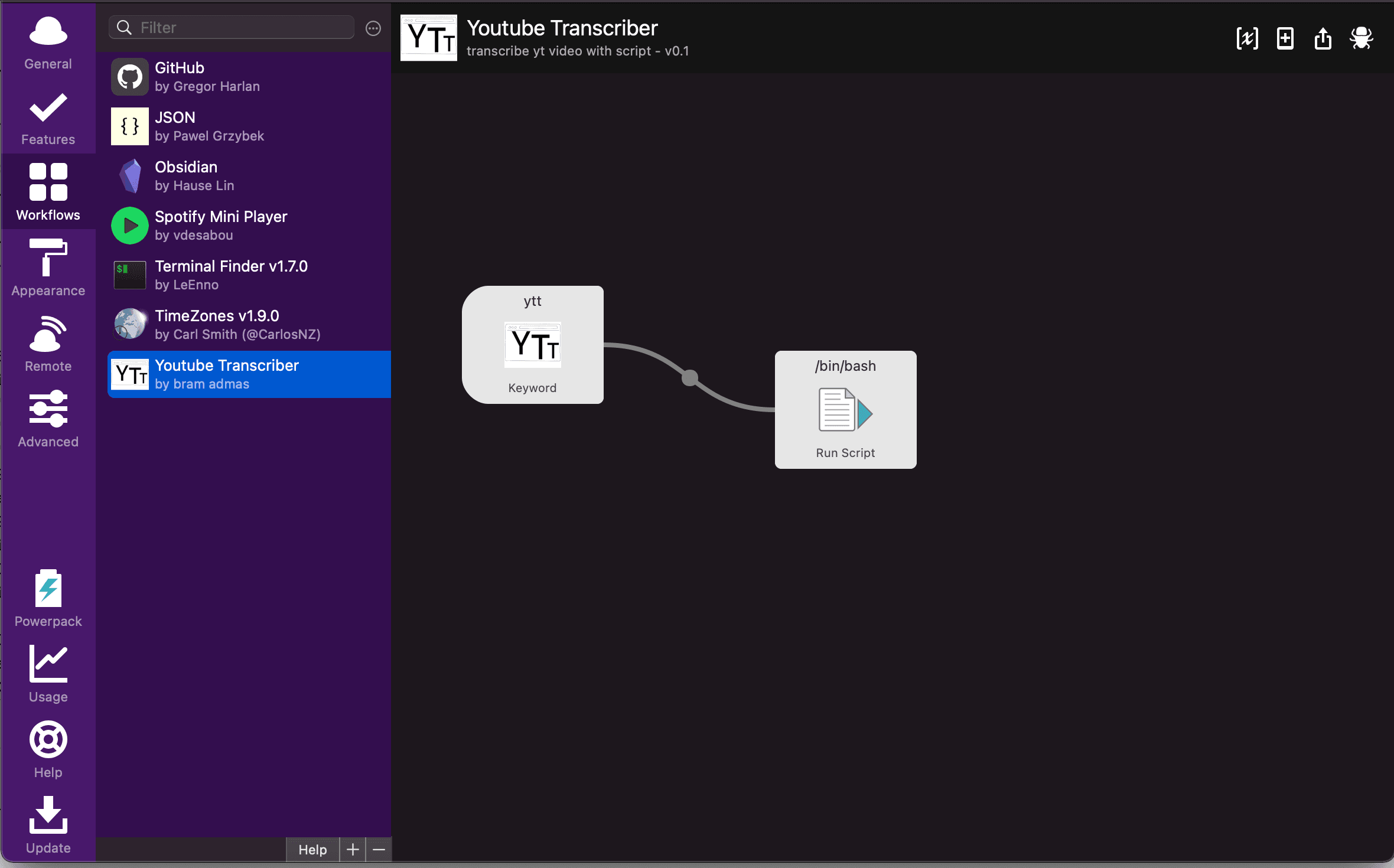This screenshot has height=868, width=1394.
Task: Remove selected workflow with minus button
Action: [379, 850]
